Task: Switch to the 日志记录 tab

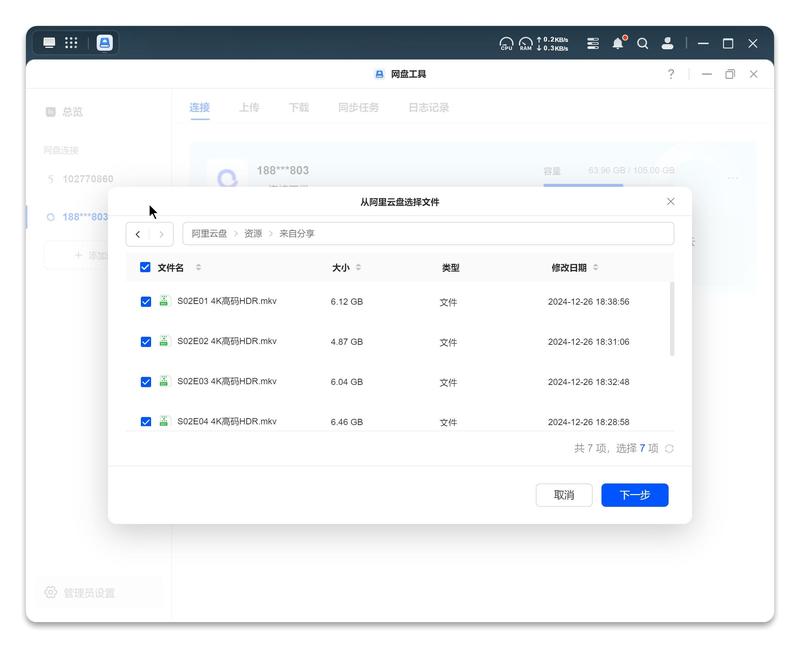Action: click(429, 107)
